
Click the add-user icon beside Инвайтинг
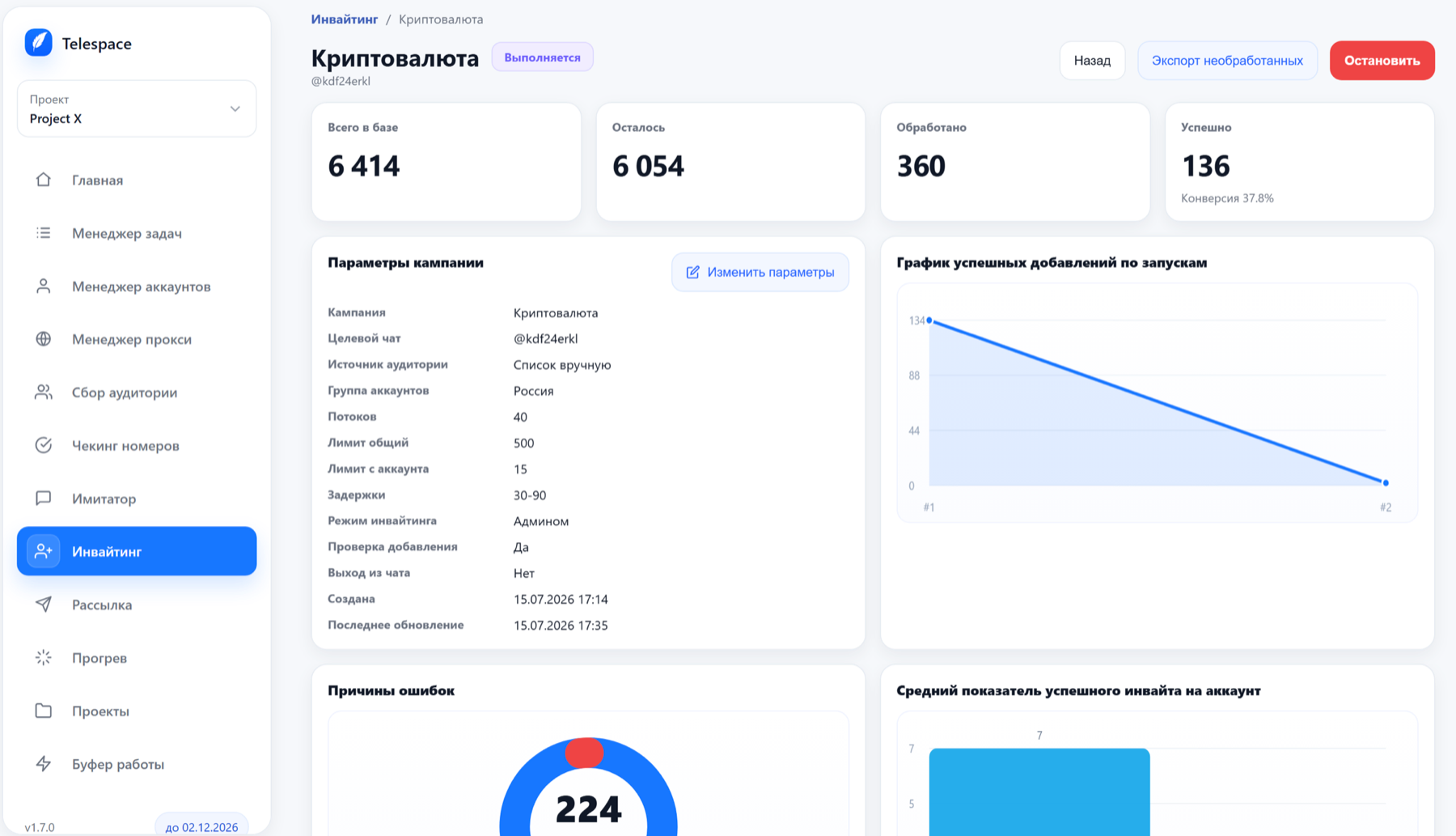pyautogui.click(x=44, y=551)
